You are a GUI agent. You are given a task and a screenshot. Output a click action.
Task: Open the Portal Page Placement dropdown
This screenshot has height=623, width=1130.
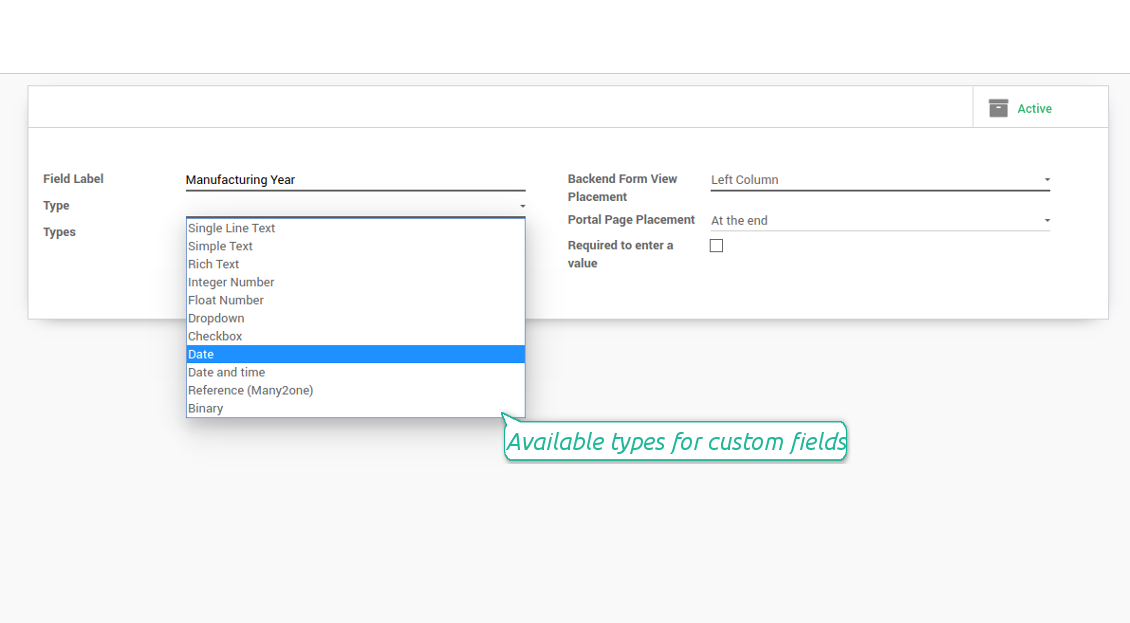click(880, 221)
